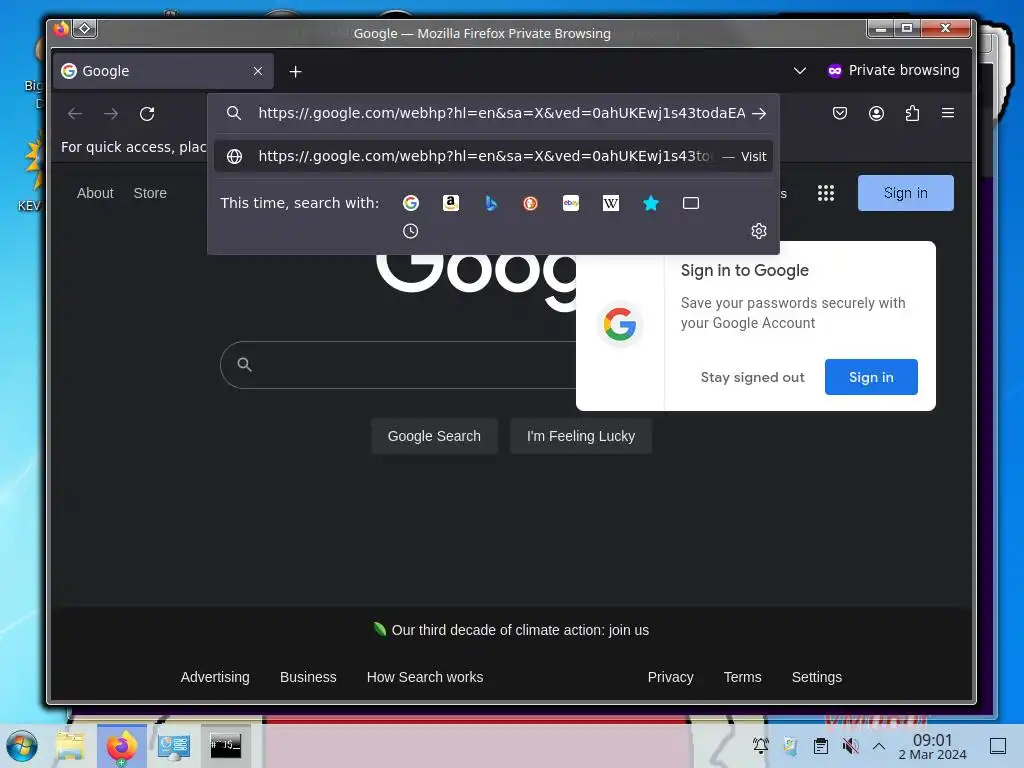This screenshot has height=768, width=1024.
Task: Click the Google Search button
Action: pos(434,436)
